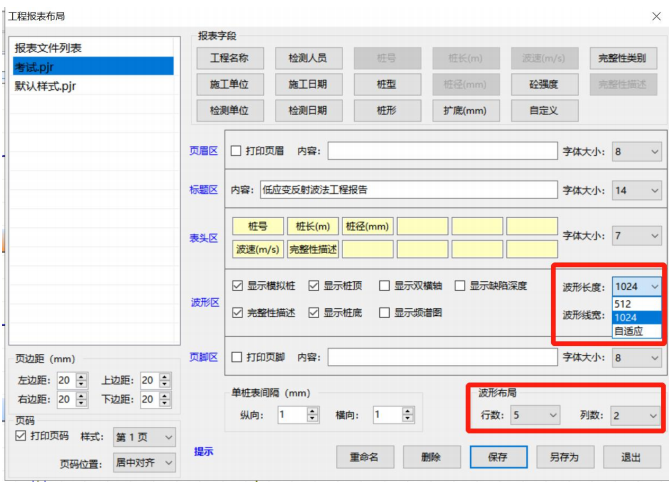
Task: Enable the 显示频谱图 checkbox
Action: click(x=384, y=313)
